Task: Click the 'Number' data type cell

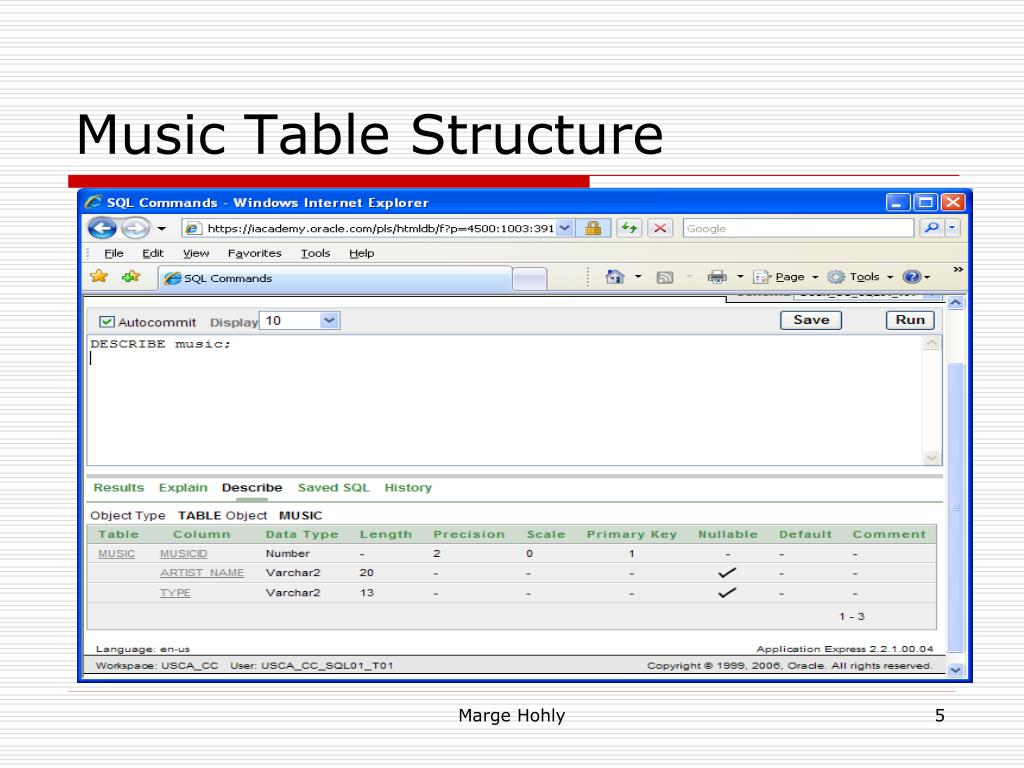Action: pyautogui.click(x=287, y=554)
